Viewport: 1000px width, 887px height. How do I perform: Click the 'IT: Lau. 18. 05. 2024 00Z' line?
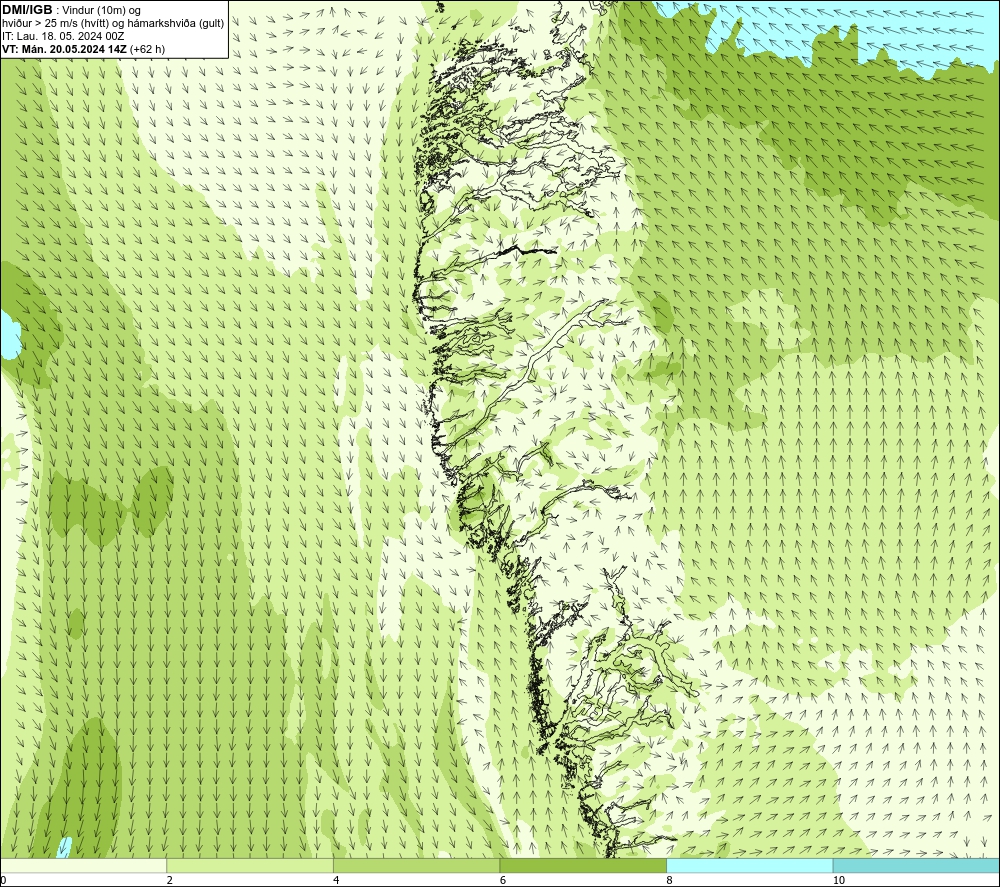[x=63, y=36]
